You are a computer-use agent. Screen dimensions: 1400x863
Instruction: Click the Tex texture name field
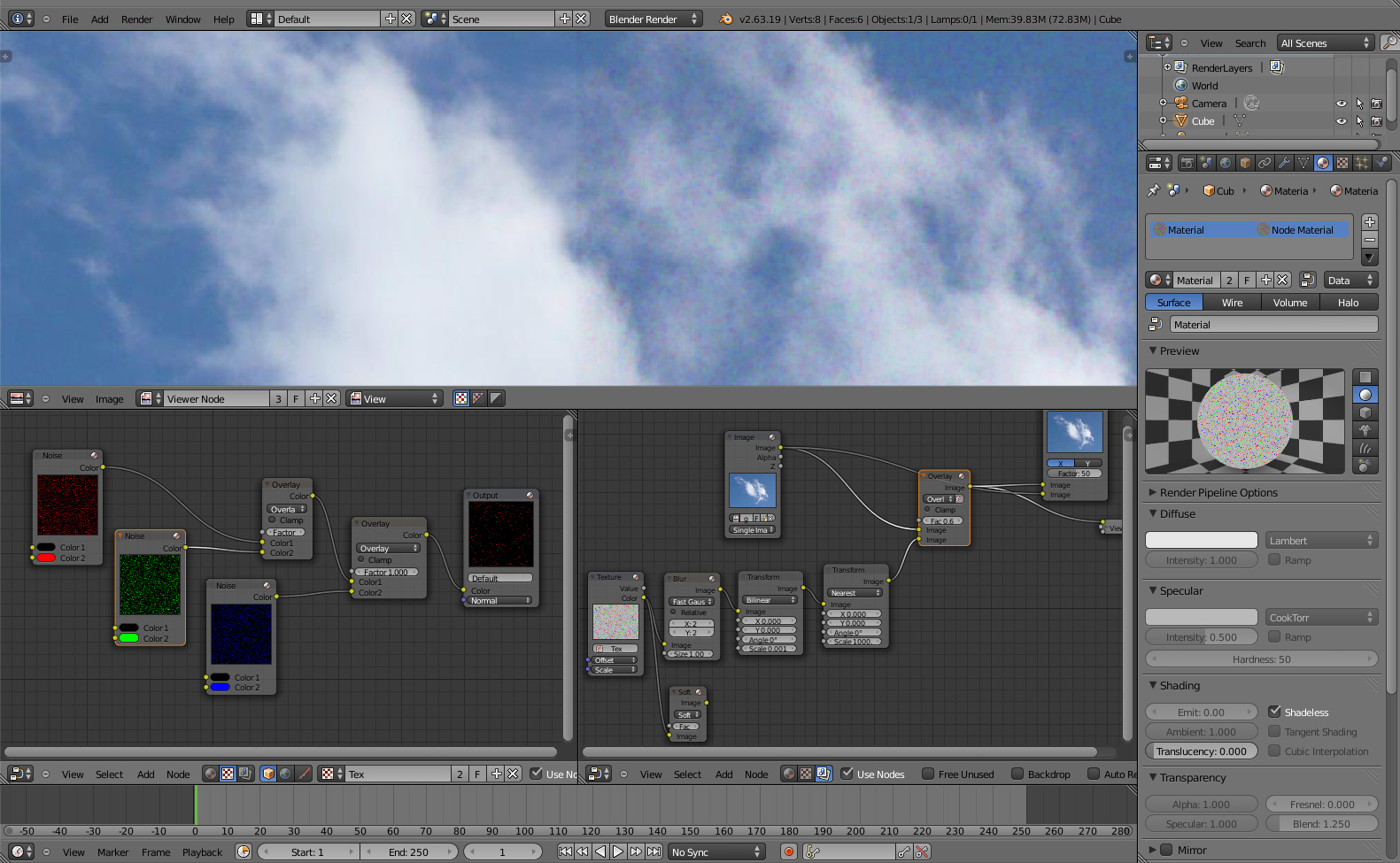pos(398,774)
